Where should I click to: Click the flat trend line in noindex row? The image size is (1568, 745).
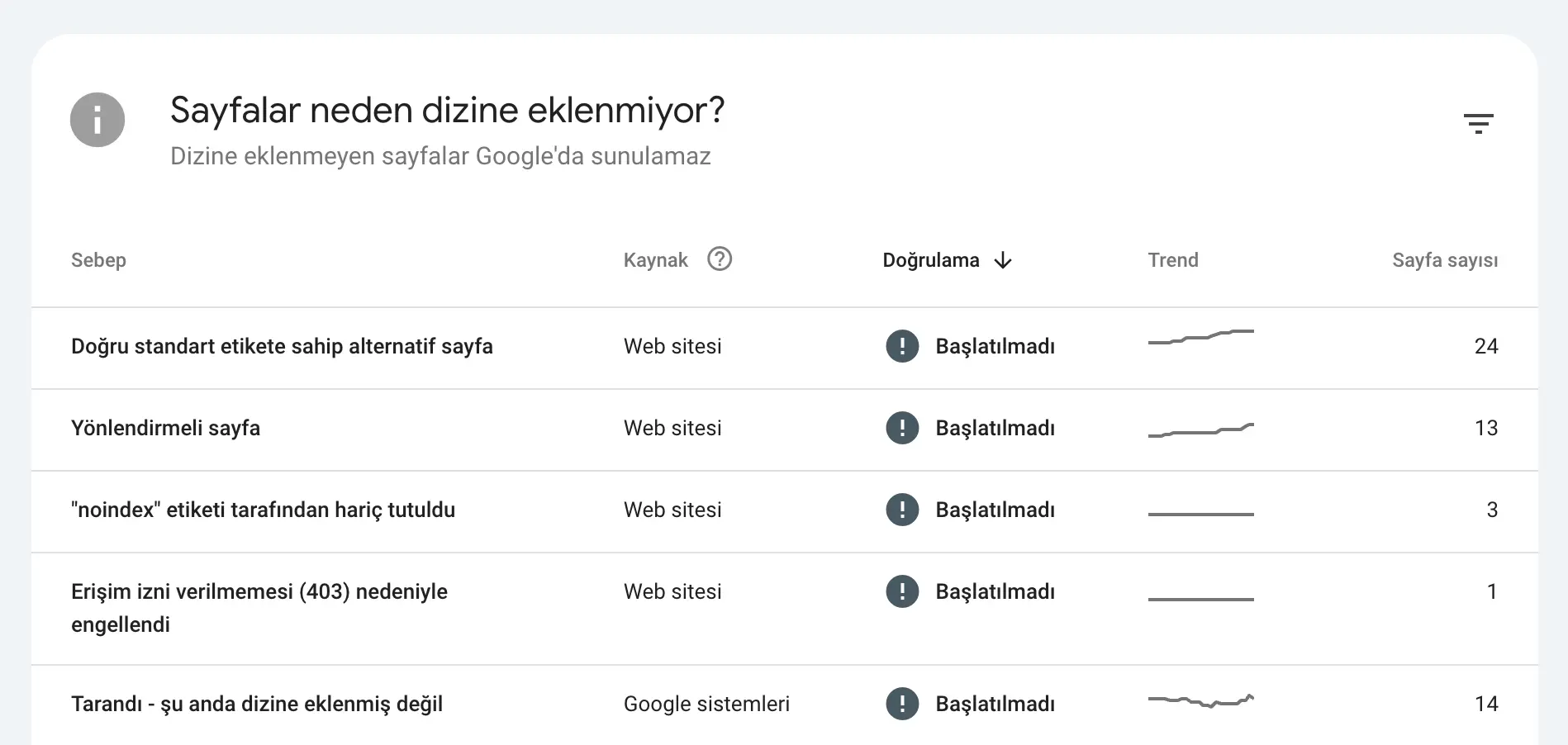(x=1201, y=514)
